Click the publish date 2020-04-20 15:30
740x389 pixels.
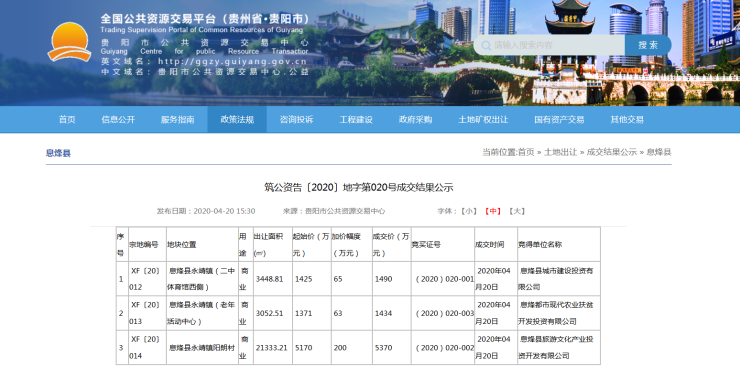pyautogui.click(x=224, y=211)
